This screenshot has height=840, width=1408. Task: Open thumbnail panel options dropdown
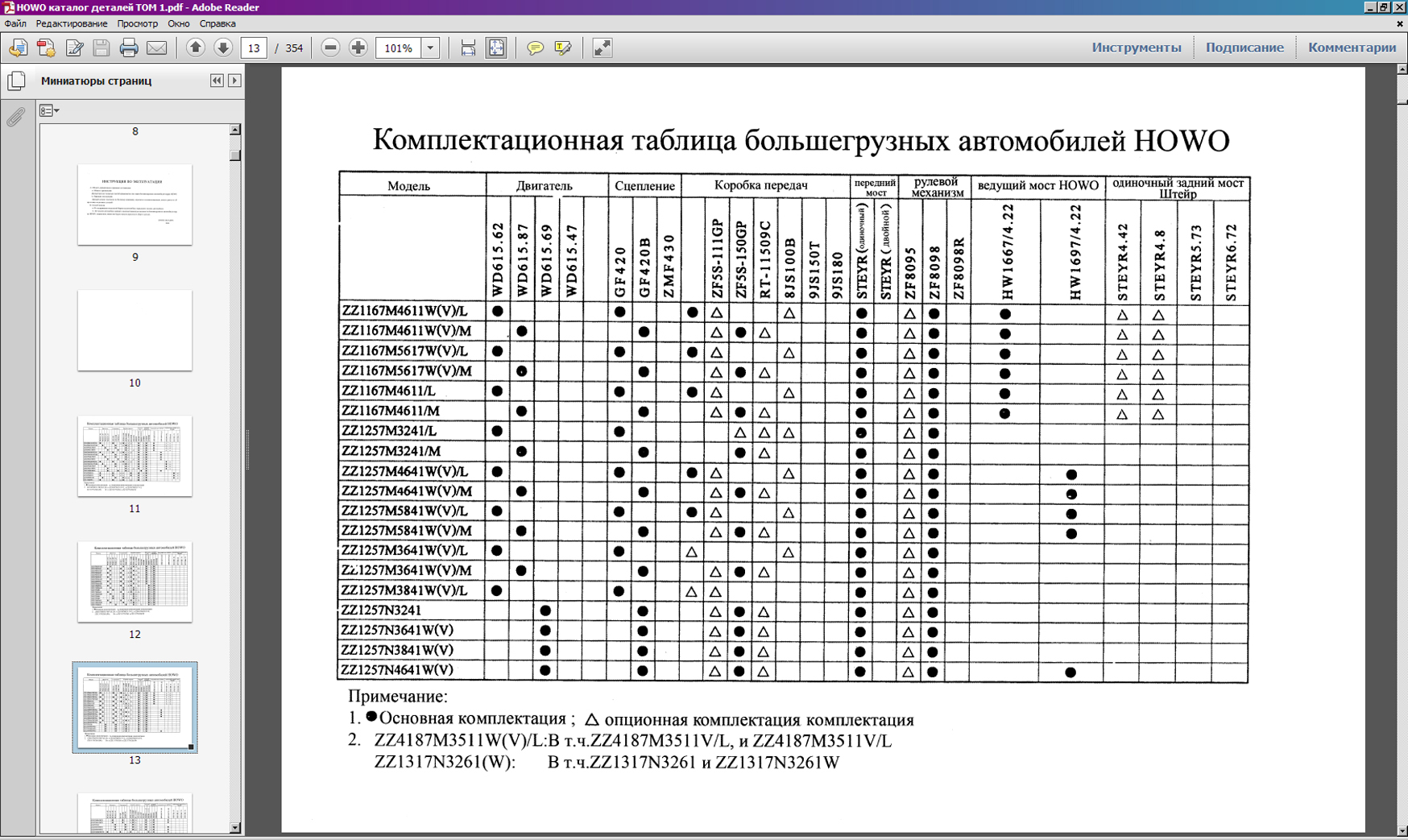click(x=49, y=111)
